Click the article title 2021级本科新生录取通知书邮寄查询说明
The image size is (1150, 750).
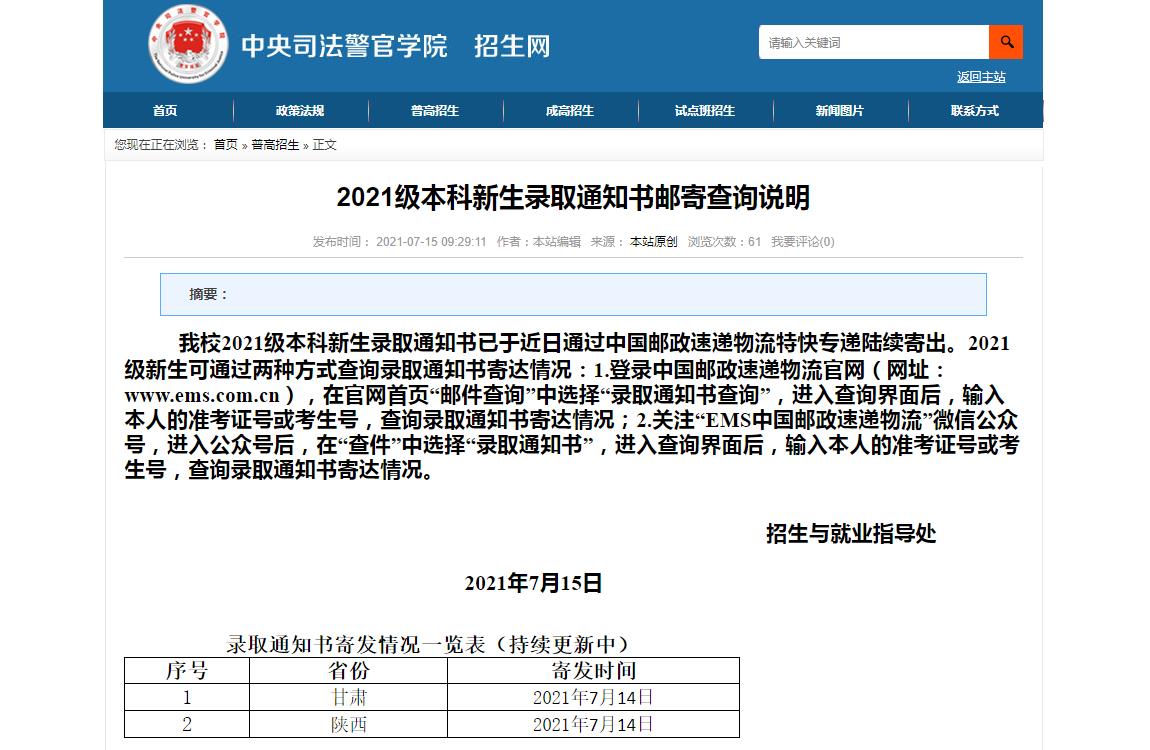573,198
